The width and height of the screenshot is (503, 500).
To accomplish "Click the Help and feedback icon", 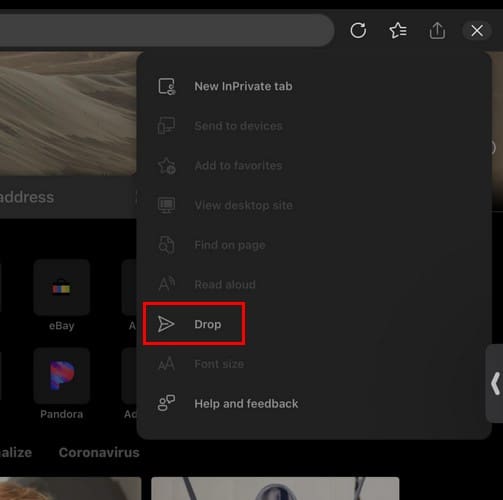I will coord(166,403).
